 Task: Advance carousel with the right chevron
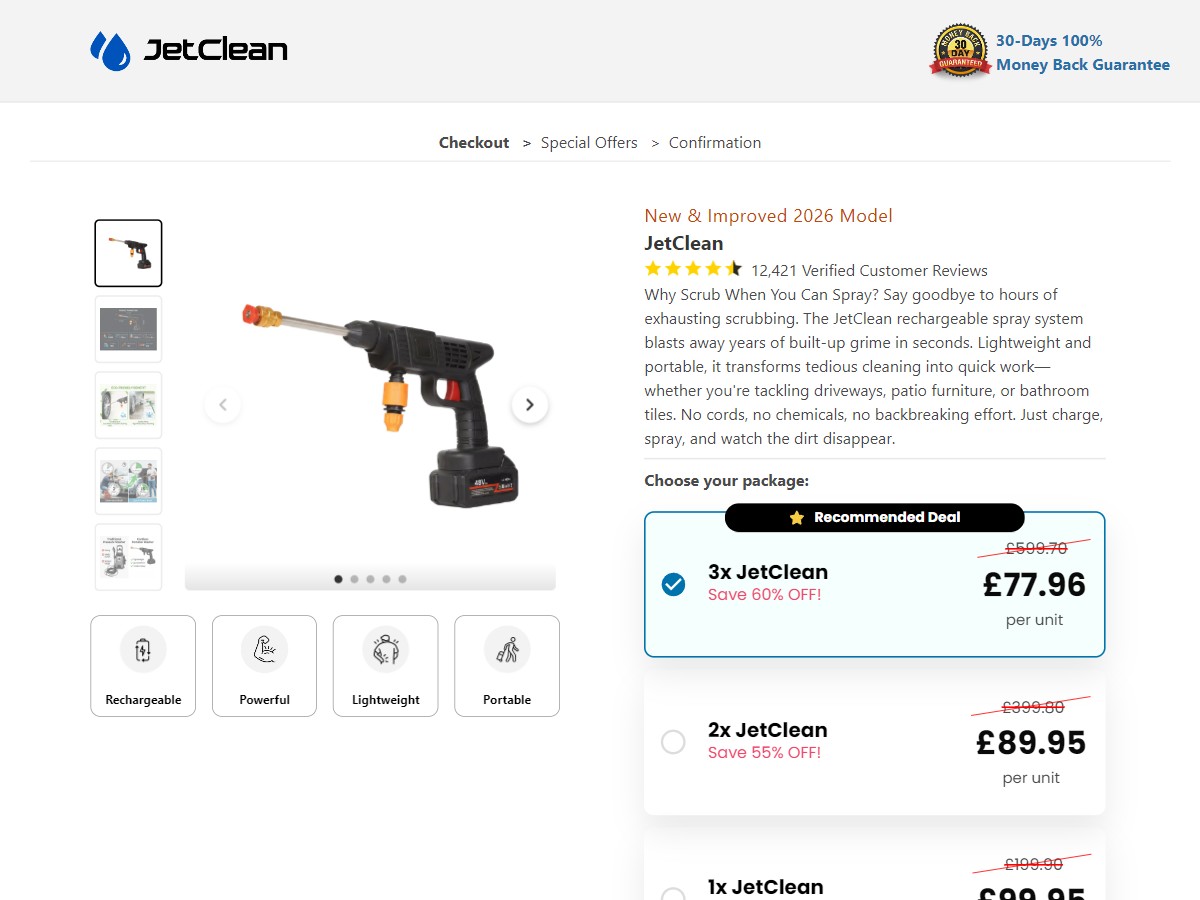click(530, 404)
